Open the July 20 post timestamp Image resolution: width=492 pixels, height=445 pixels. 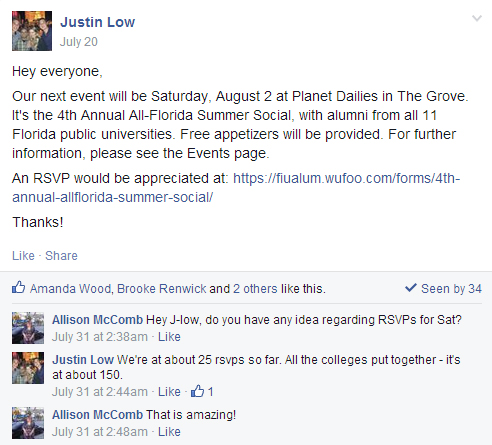pyautogui.click(x=79, y=42)
